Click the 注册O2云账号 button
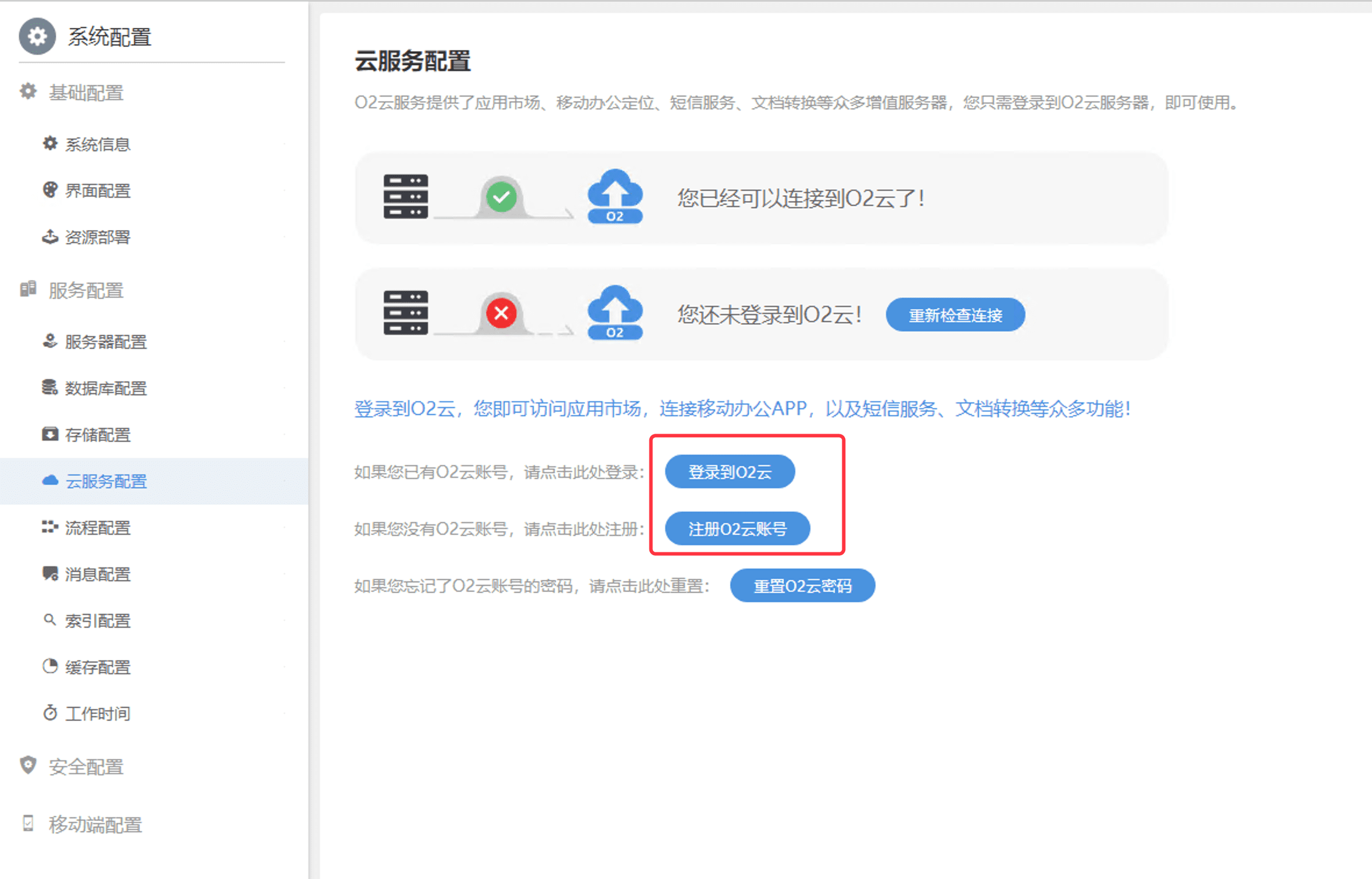1372x879 pixels. 737,529
